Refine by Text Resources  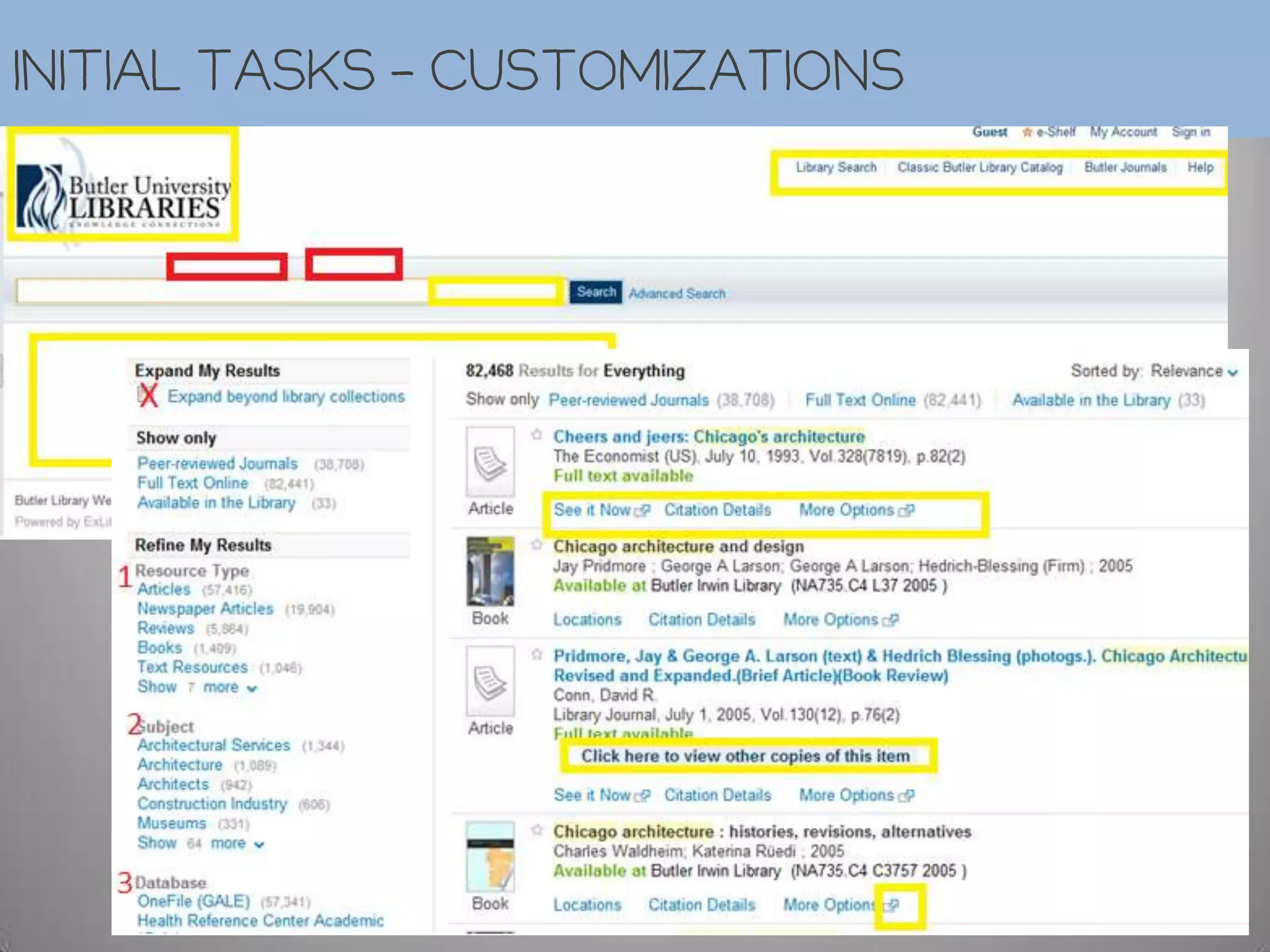[192, 668]
